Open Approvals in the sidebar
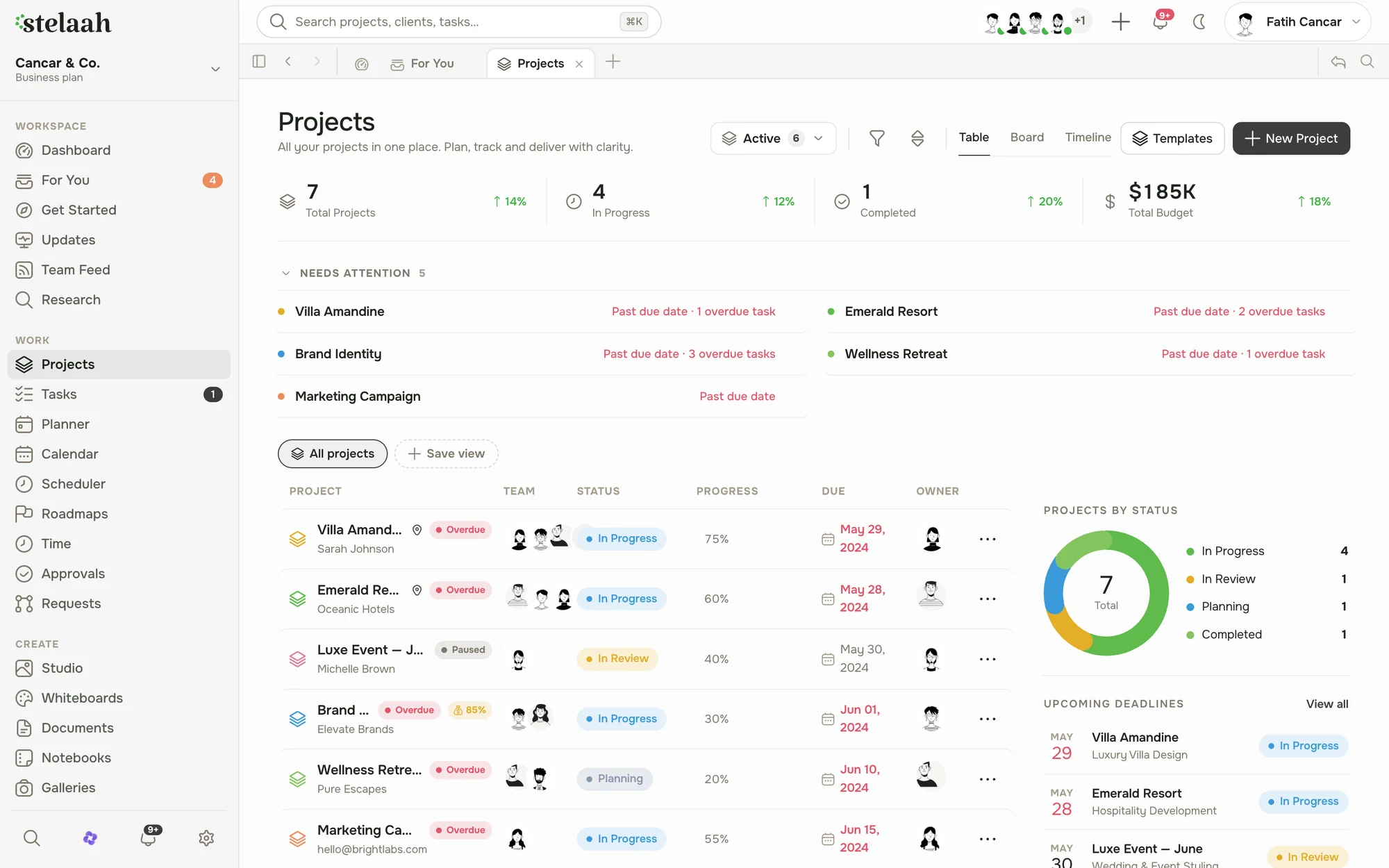This screenshot has height=868, width=1389. (x=119, y=574)
